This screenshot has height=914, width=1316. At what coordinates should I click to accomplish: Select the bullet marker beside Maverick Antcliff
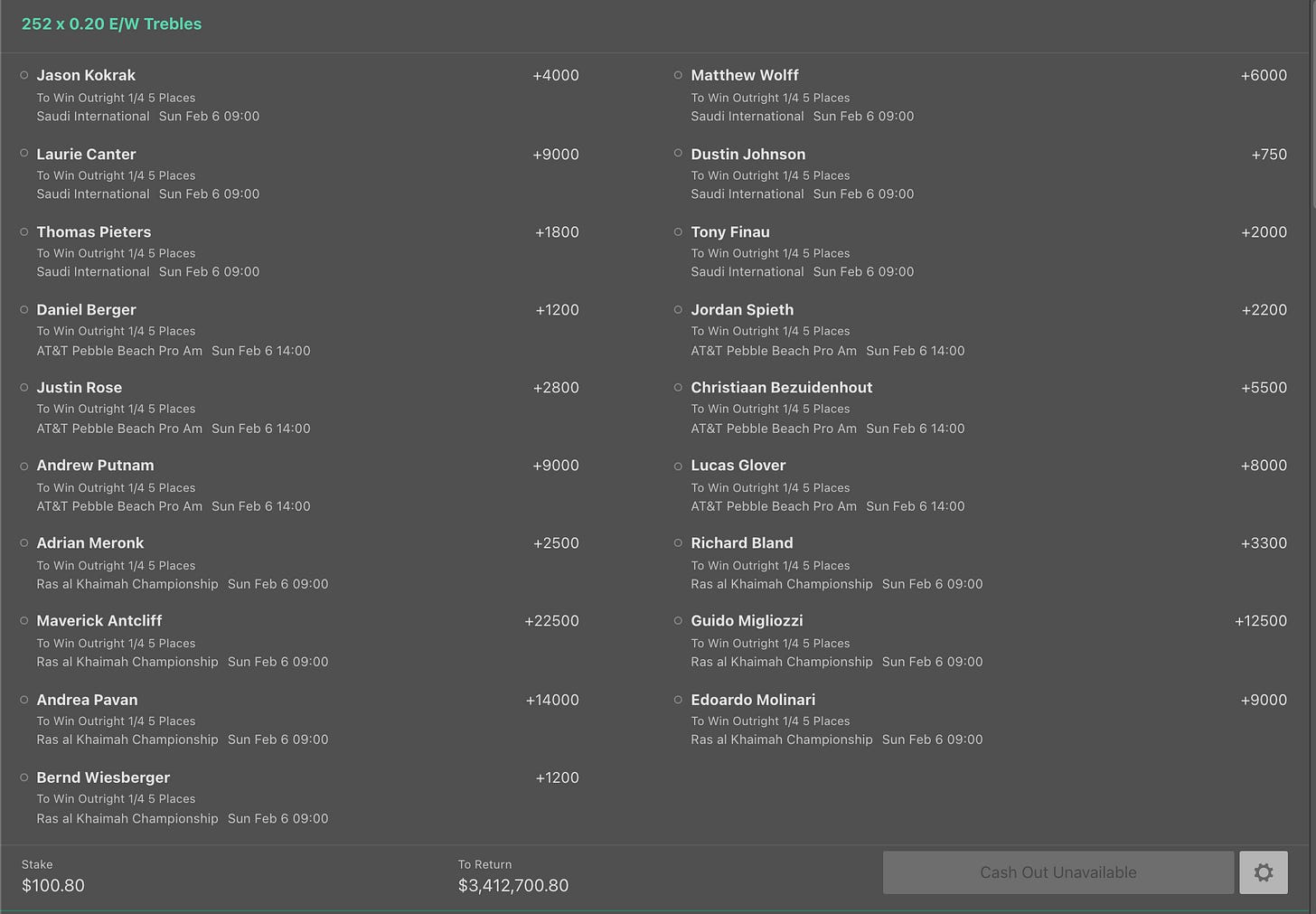tap(24, 620)
